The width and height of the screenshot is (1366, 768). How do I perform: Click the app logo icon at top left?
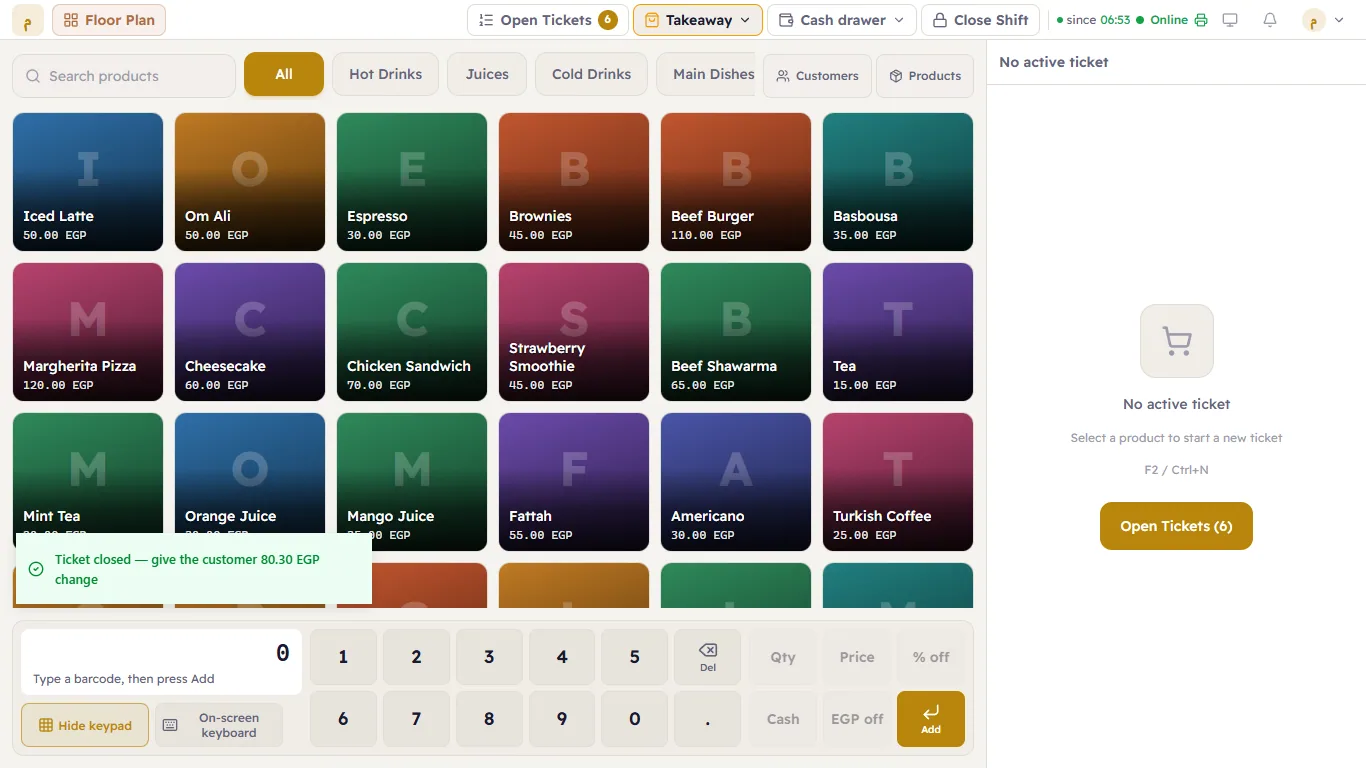pos(28,20)
